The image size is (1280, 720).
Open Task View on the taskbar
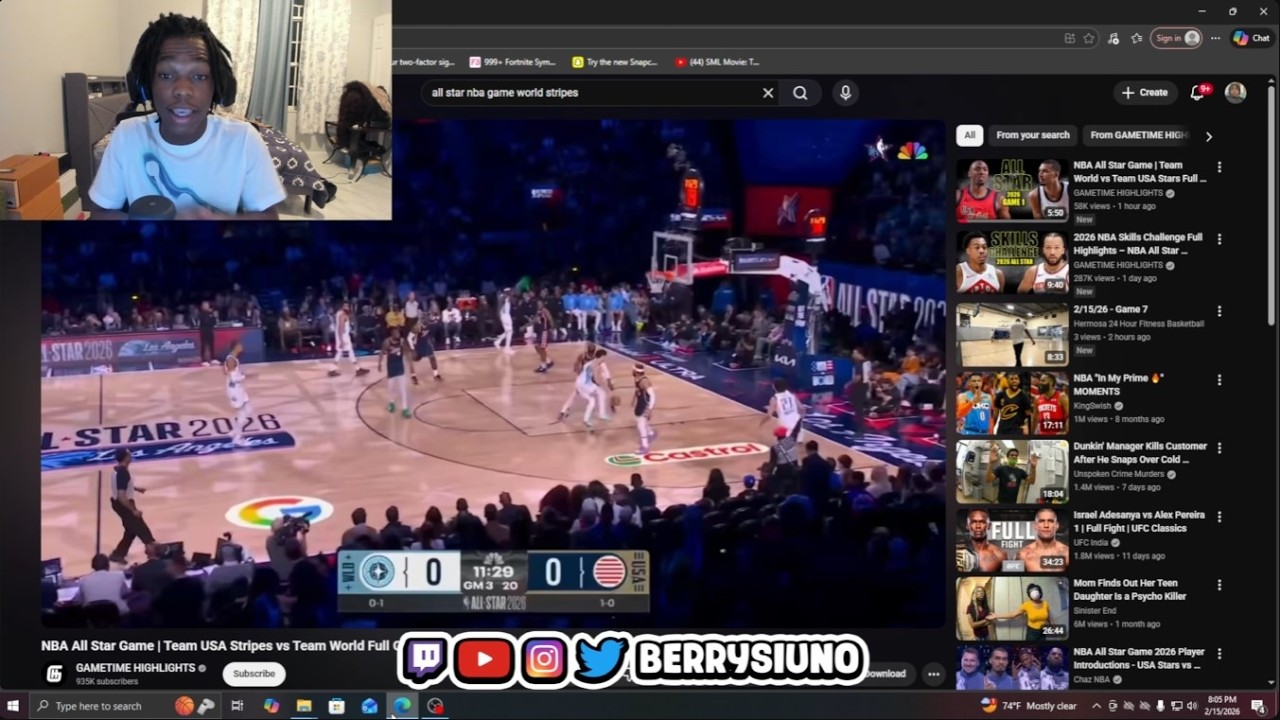pyautogui.click(x=237, y=706)
